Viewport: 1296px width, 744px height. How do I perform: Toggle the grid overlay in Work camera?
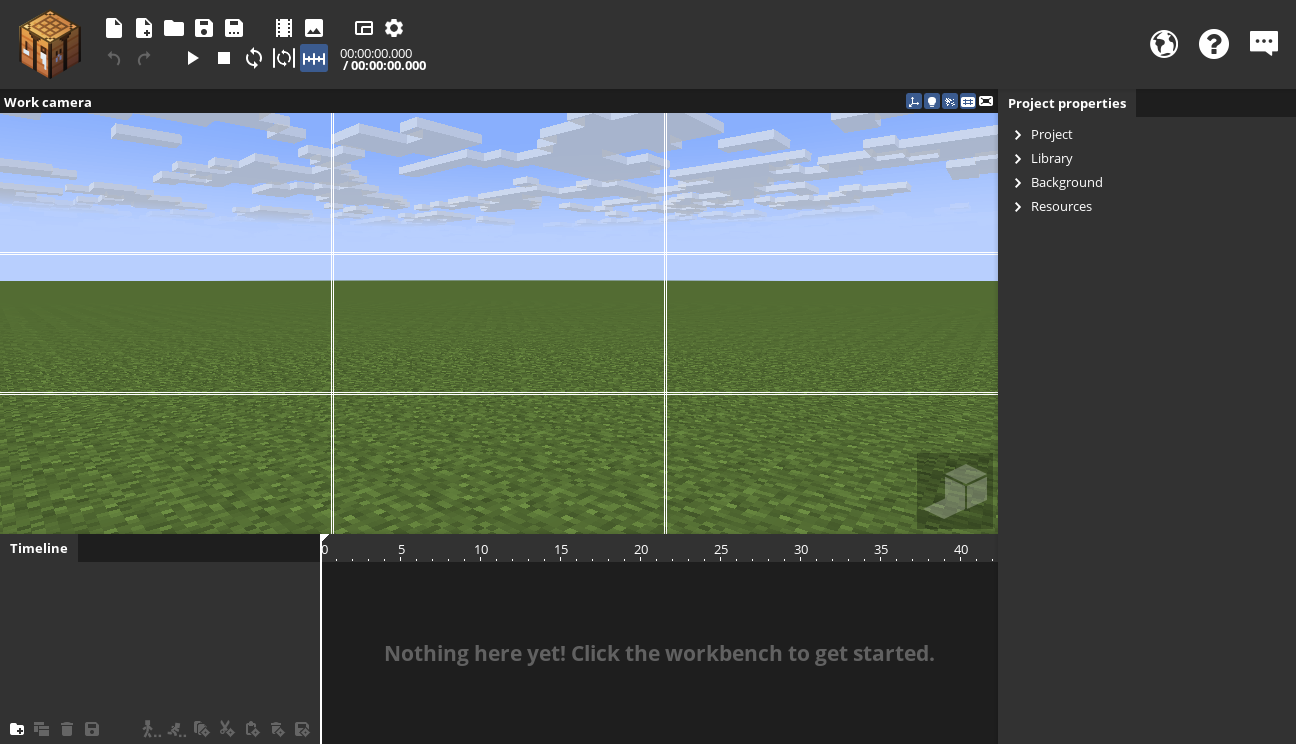tap(968, 101)
